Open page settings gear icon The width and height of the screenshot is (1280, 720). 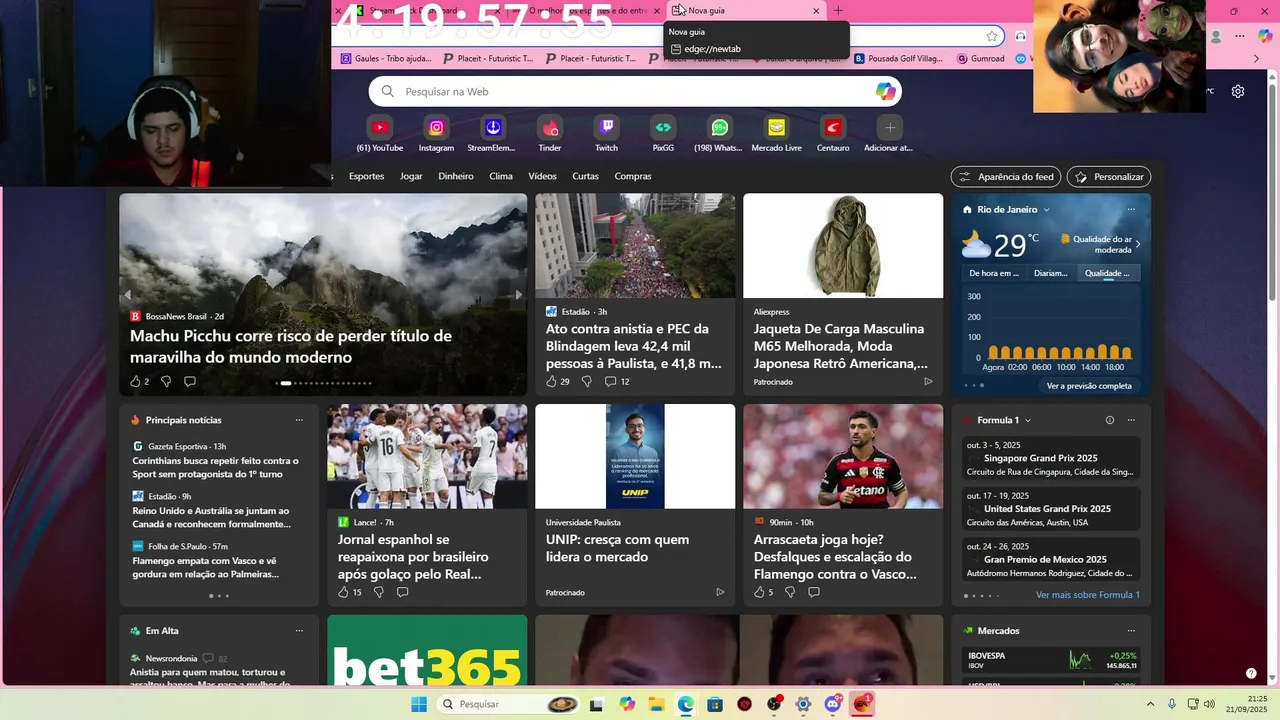pyautogui.click(x=1238, y=91)
